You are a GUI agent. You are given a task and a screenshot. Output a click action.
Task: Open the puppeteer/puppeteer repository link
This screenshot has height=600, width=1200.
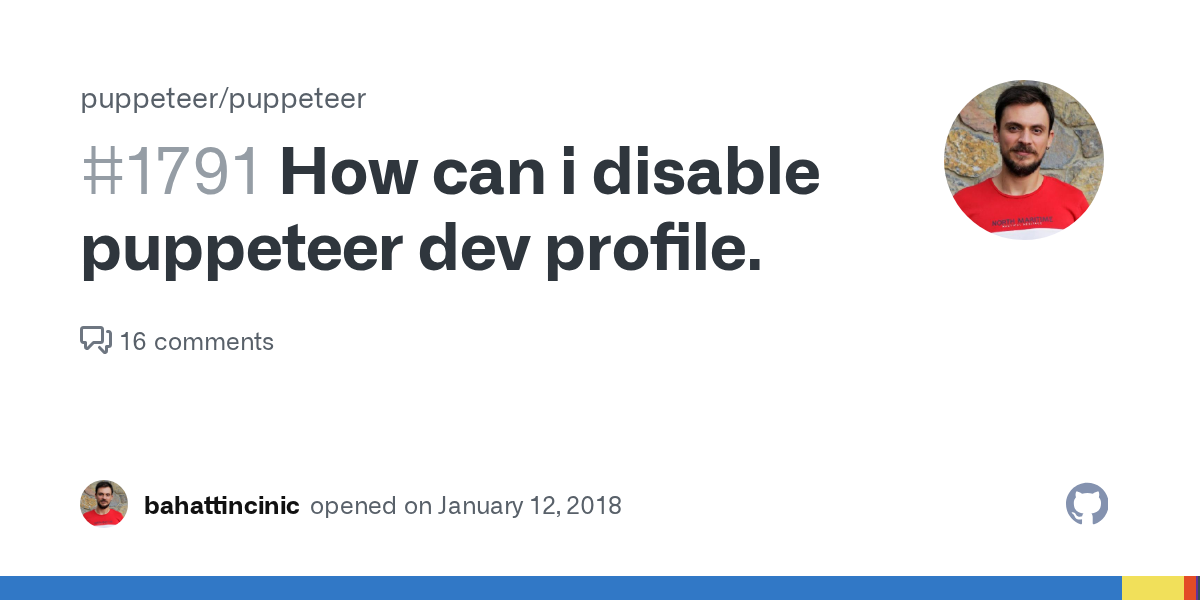click(x=223, y=99)
